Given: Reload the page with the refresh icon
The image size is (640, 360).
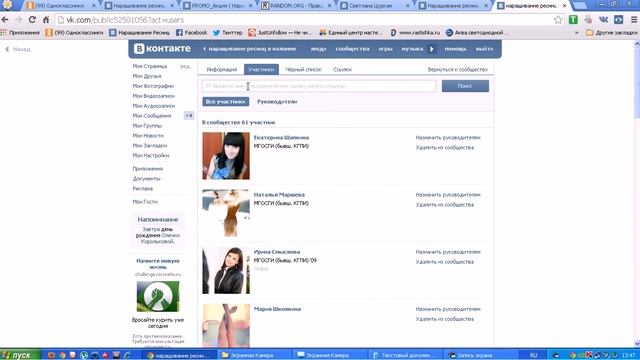Looking at the screenshot, I should [32, 20].
